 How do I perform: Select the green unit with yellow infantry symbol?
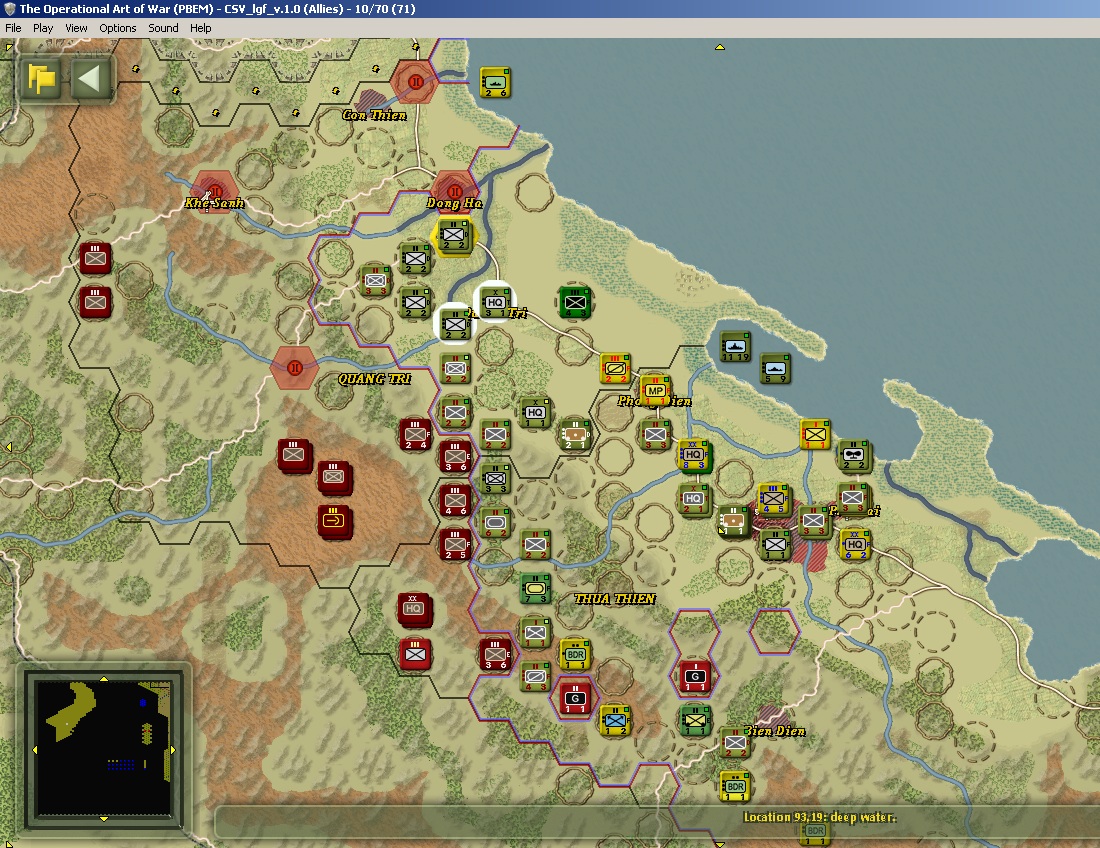pos(695,720)
